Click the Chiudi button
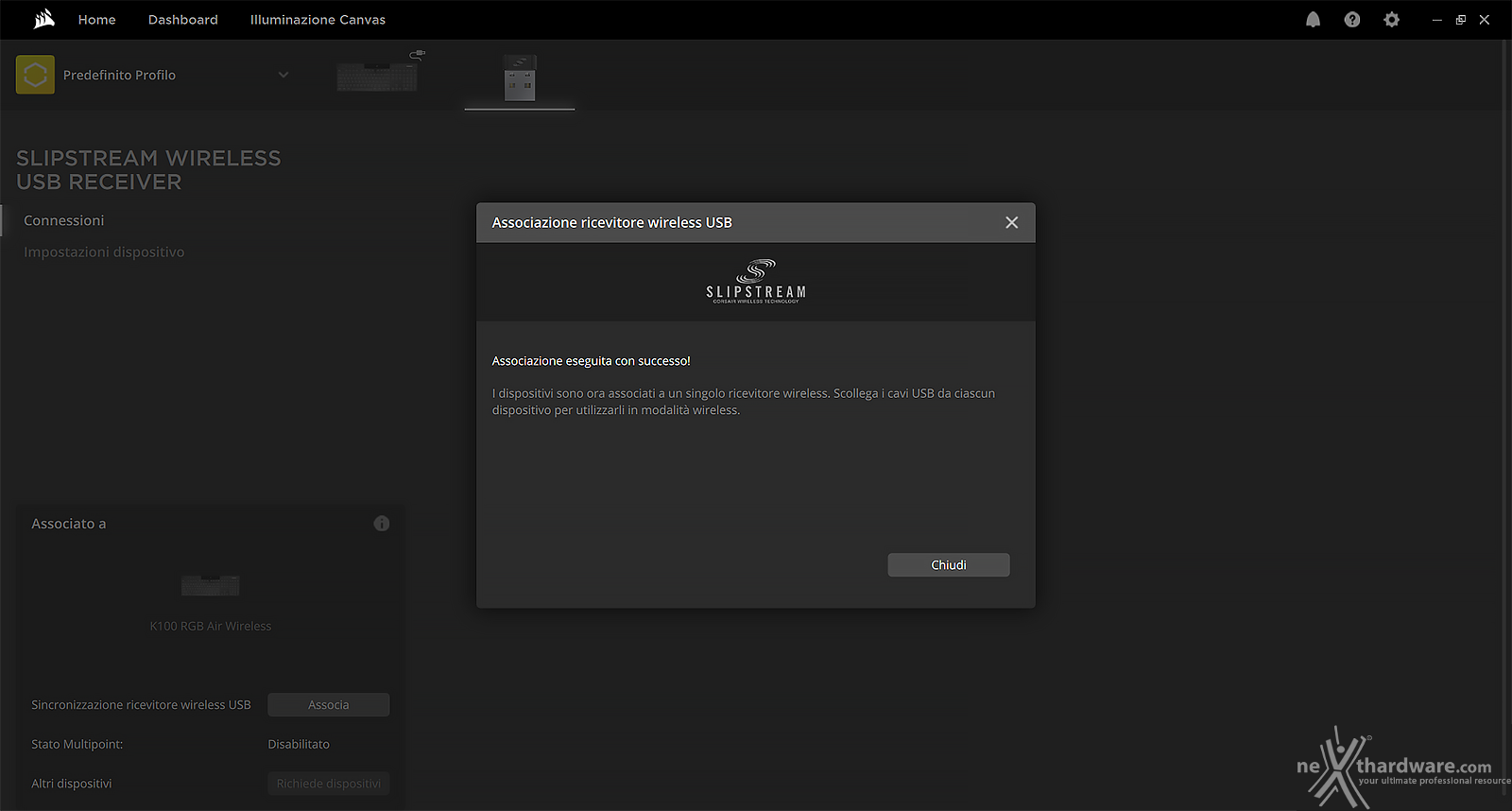This screenshot has height=811, width=1512. pyautogui.click(x=949, y=565)
